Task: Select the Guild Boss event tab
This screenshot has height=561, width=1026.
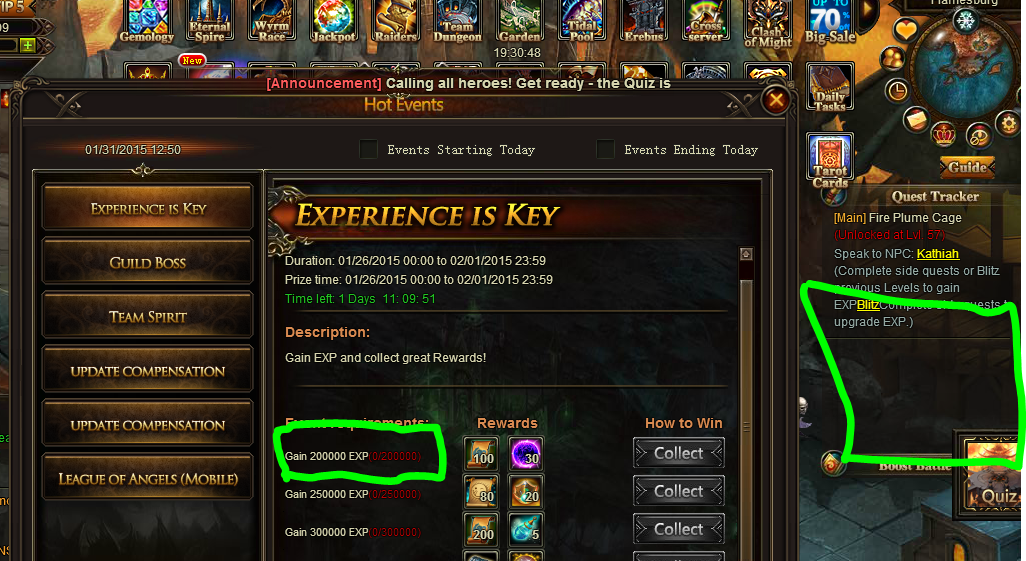Action: [x=148, y=262]
